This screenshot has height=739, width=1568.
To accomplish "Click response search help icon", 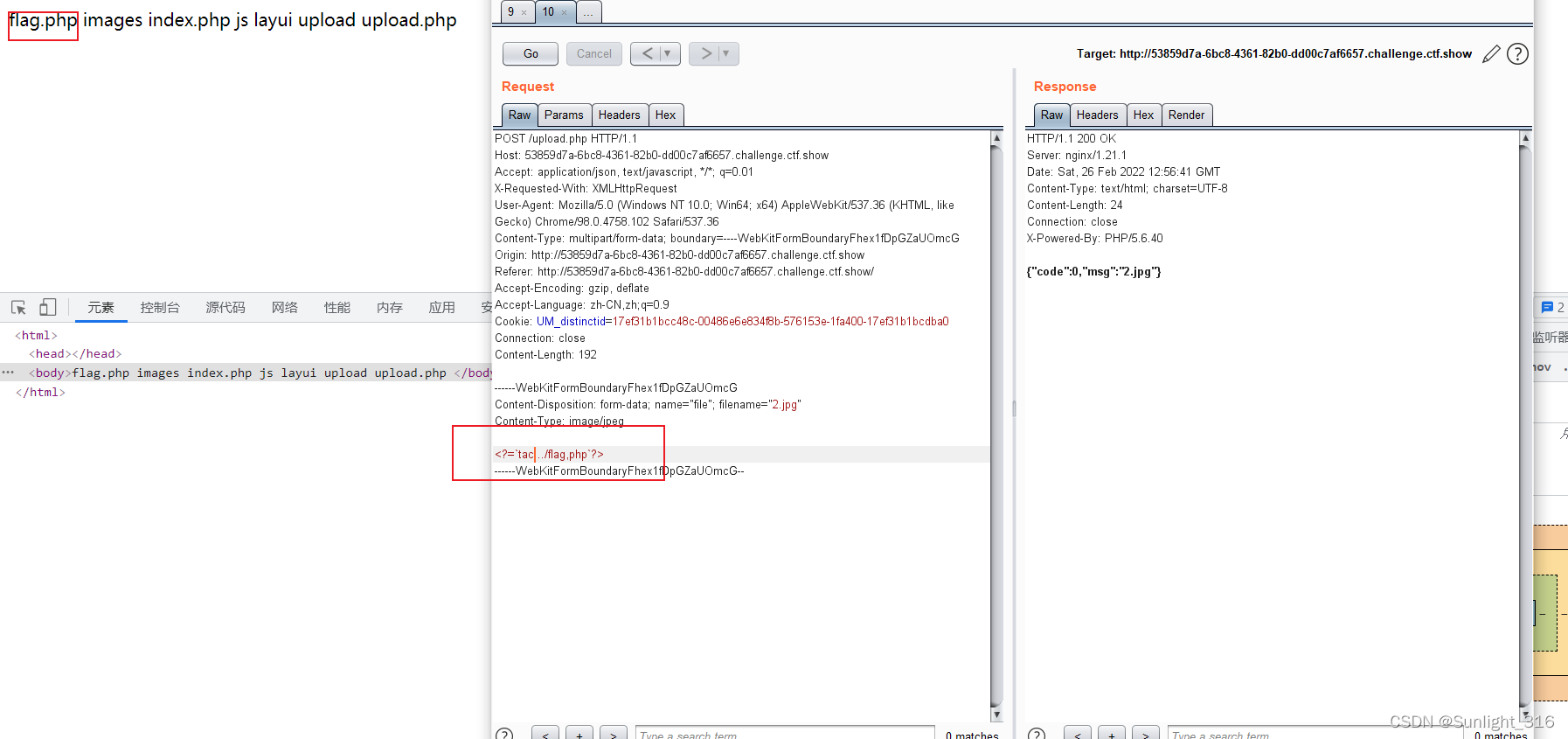I will pos(1037,735).
